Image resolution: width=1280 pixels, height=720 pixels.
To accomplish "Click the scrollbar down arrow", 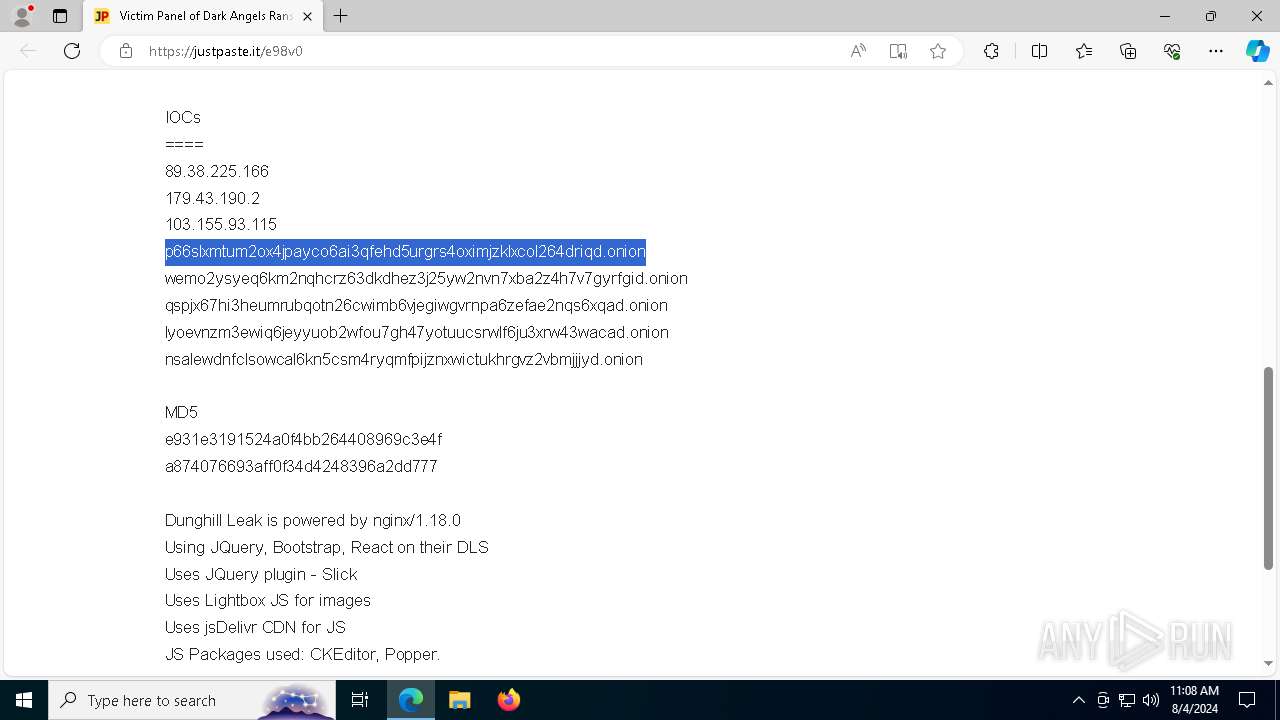I will (1268, 663).
